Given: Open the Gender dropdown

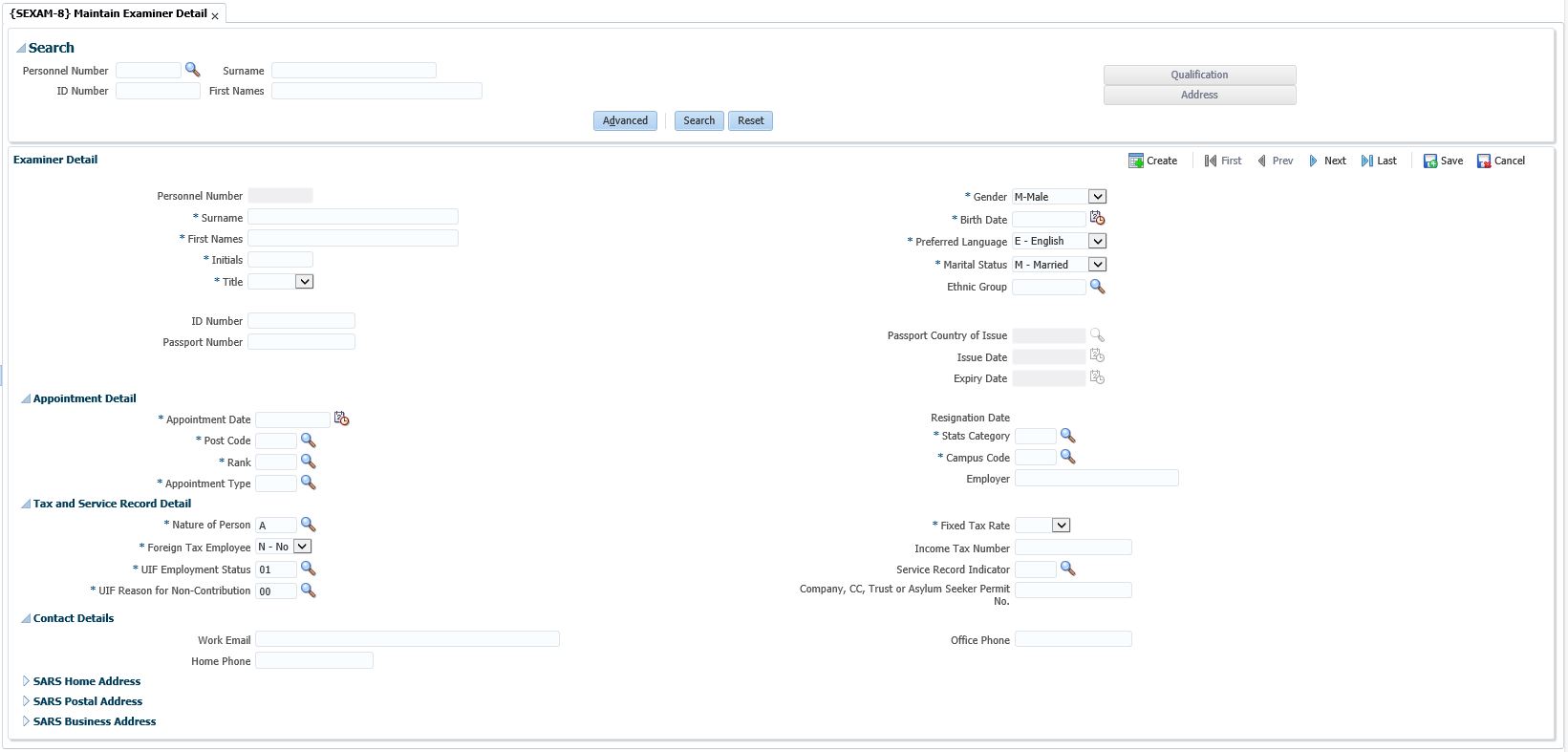Looking at the screenshot, I should click(1097, 197).
